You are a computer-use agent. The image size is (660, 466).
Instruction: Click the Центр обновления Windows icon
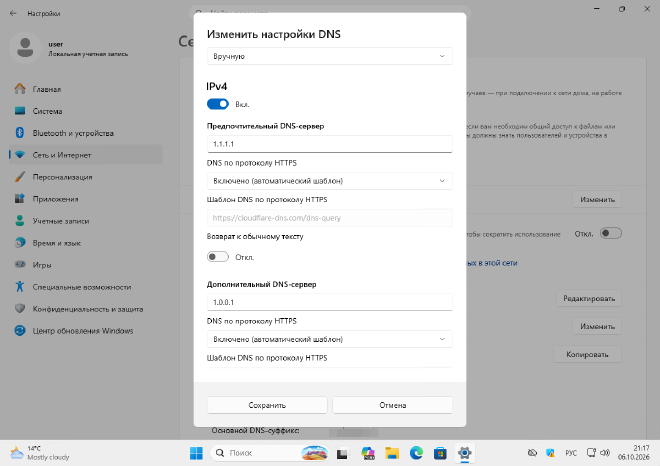click(20, 331)
